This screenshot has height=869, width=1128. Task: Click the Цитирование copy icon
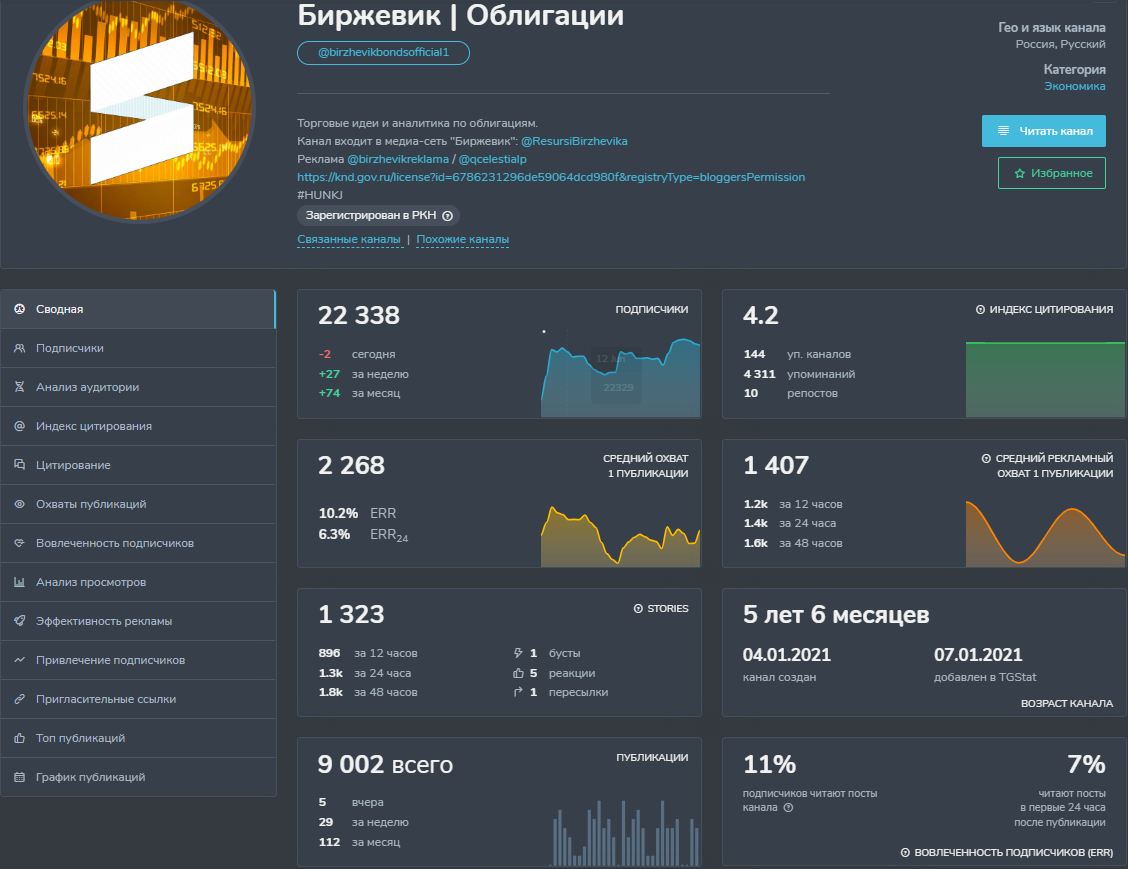(x=19, y=465)
